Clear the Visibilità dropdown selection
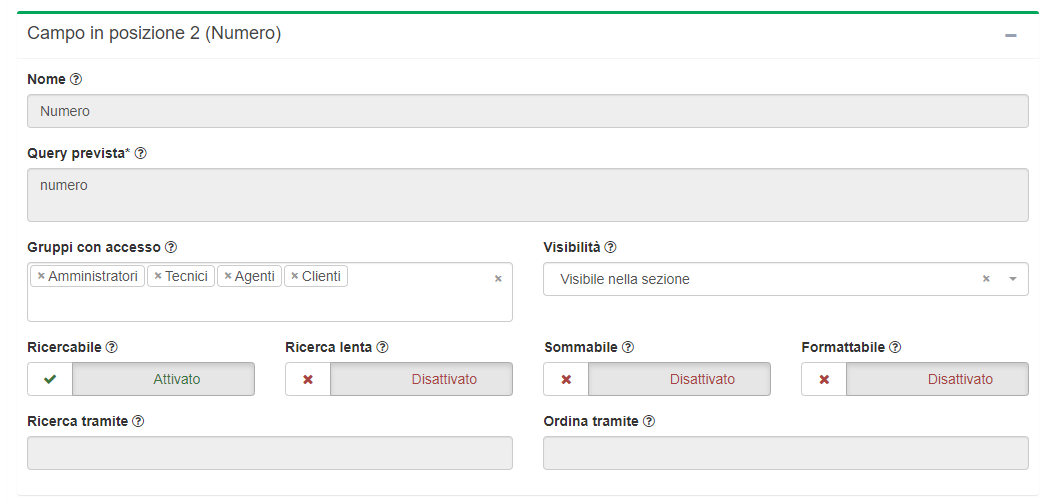The height and width of the screenshot is (504, 1055). tap(986, 279)
